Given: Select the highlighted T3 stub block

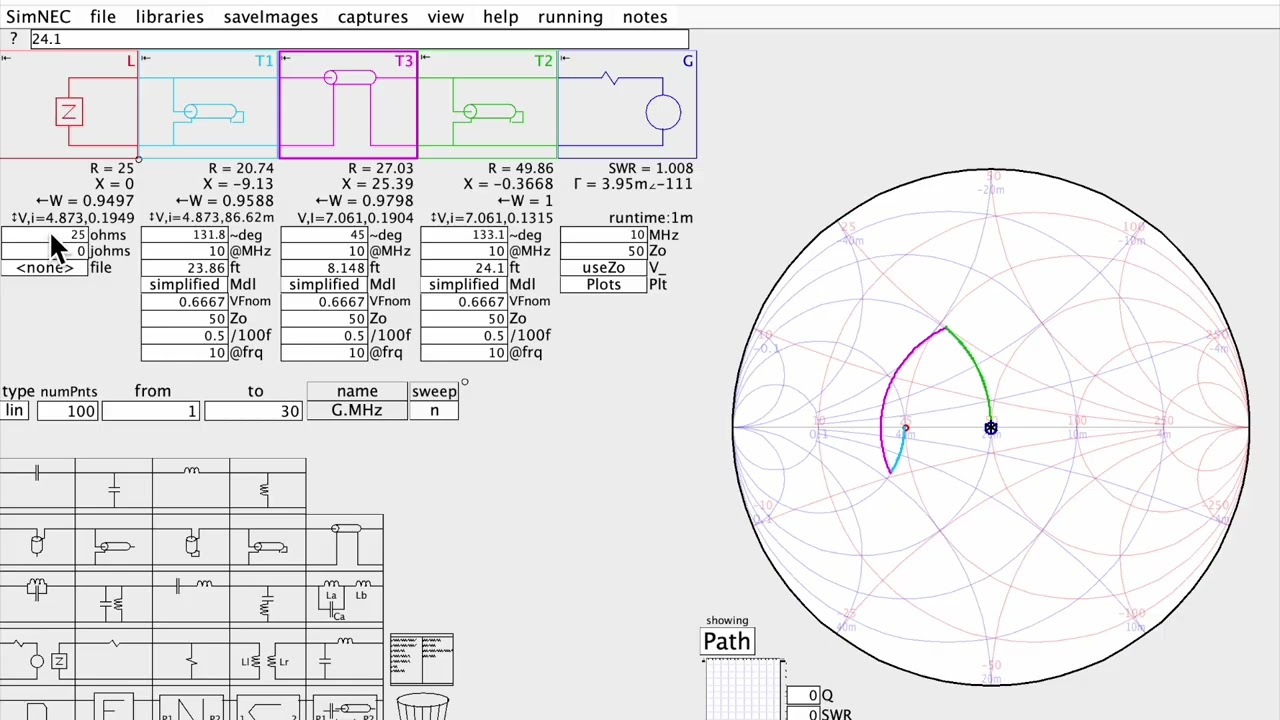Looking at the screenshot, I should (x=348, y=106).
